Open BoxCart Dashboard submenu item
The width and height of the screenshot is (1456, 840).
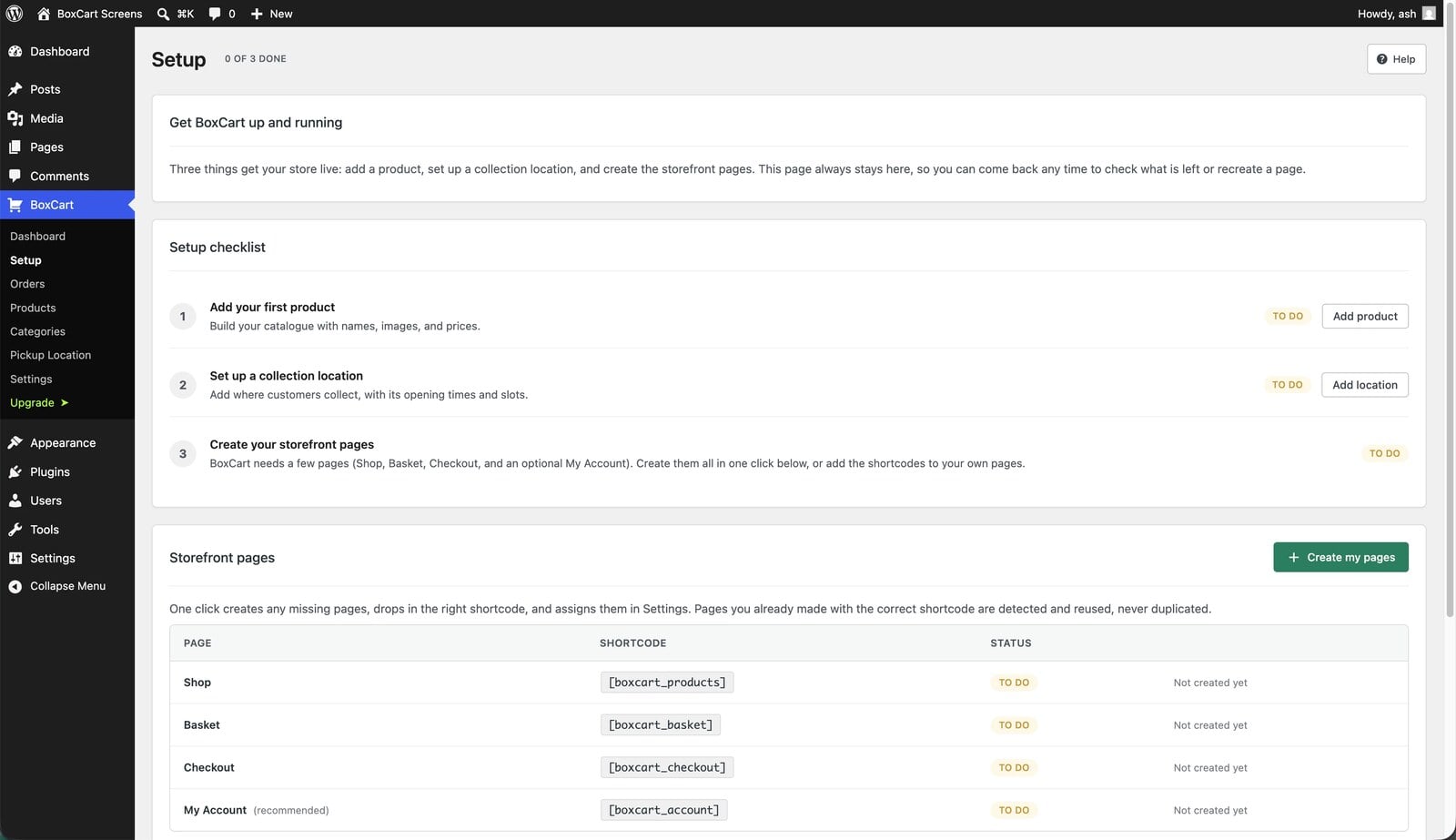(37, 237)
